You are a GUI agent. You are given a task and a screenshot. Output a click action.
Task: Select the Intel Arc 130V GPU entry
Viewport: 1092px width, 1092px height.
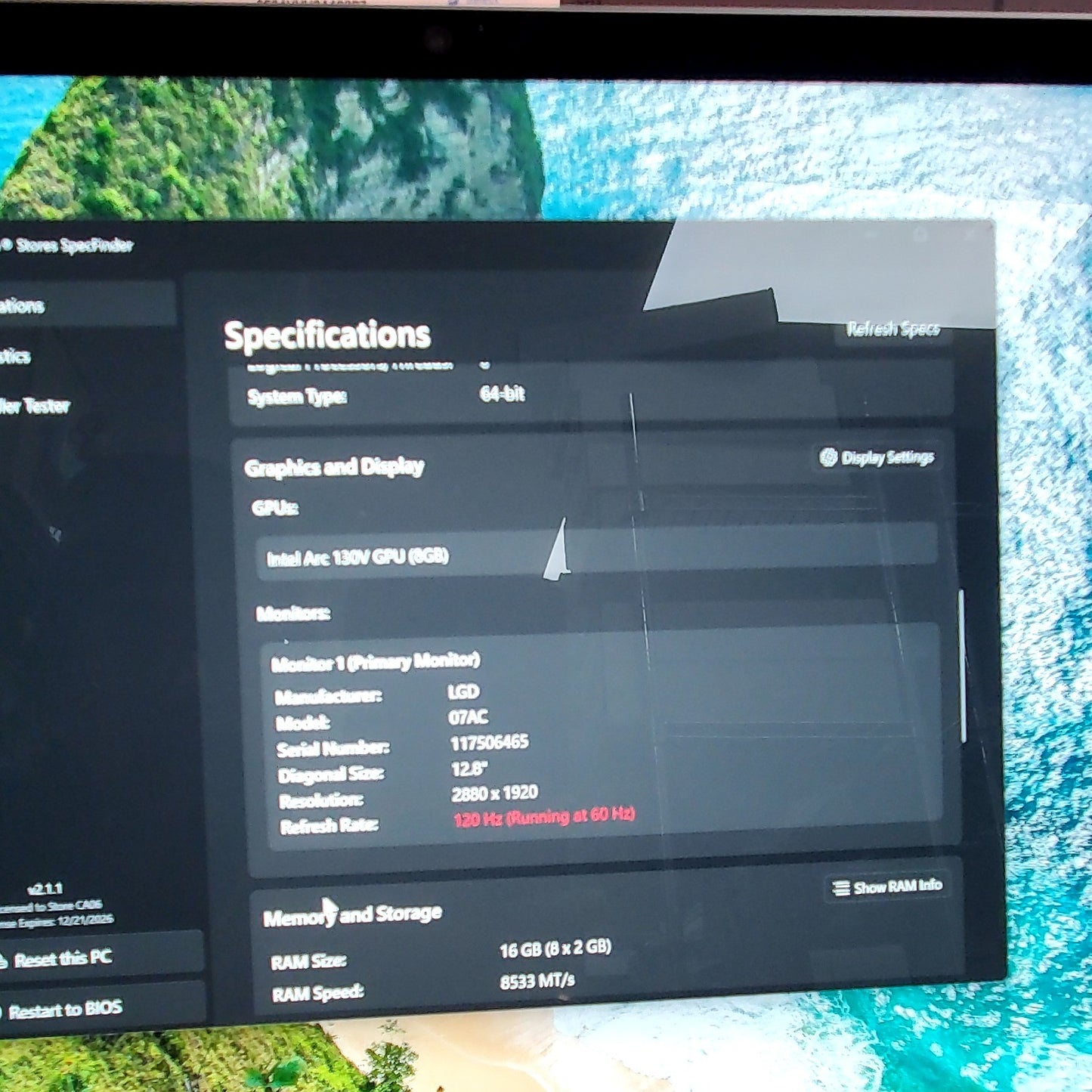tap(596, 552)
